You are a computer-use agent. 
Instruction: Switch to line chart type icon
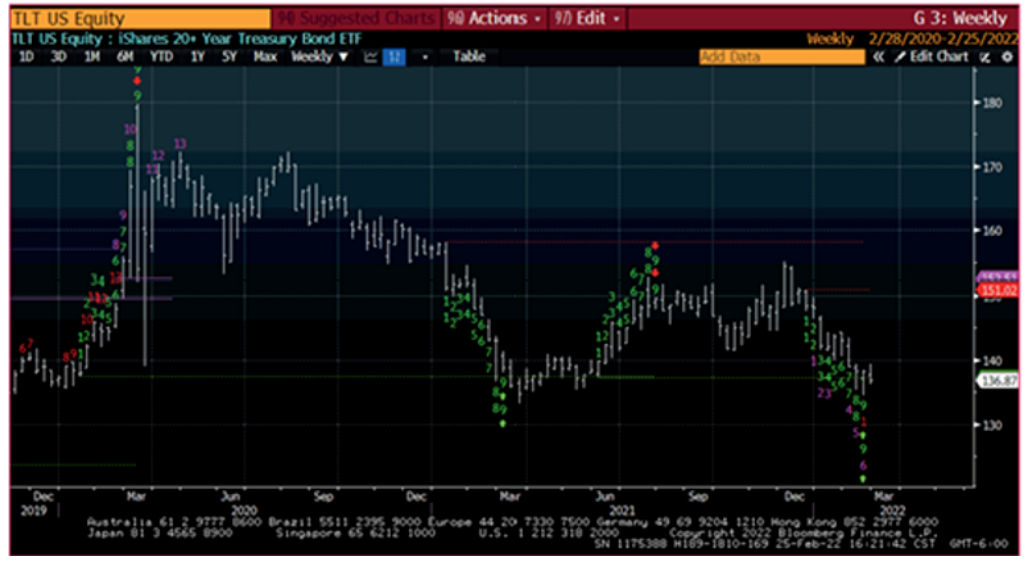pos(371,57)
